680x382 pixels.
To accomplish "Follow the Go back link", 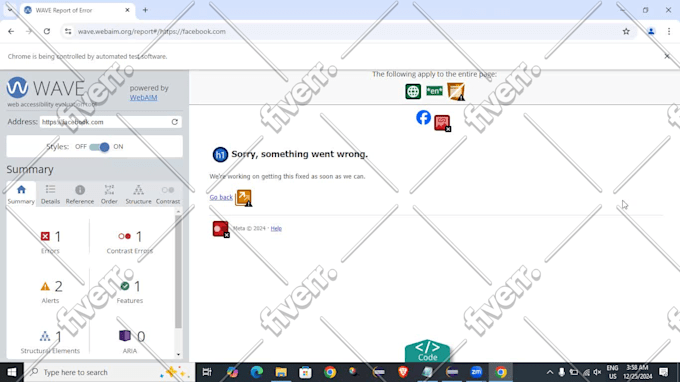I will click(221, 197).
